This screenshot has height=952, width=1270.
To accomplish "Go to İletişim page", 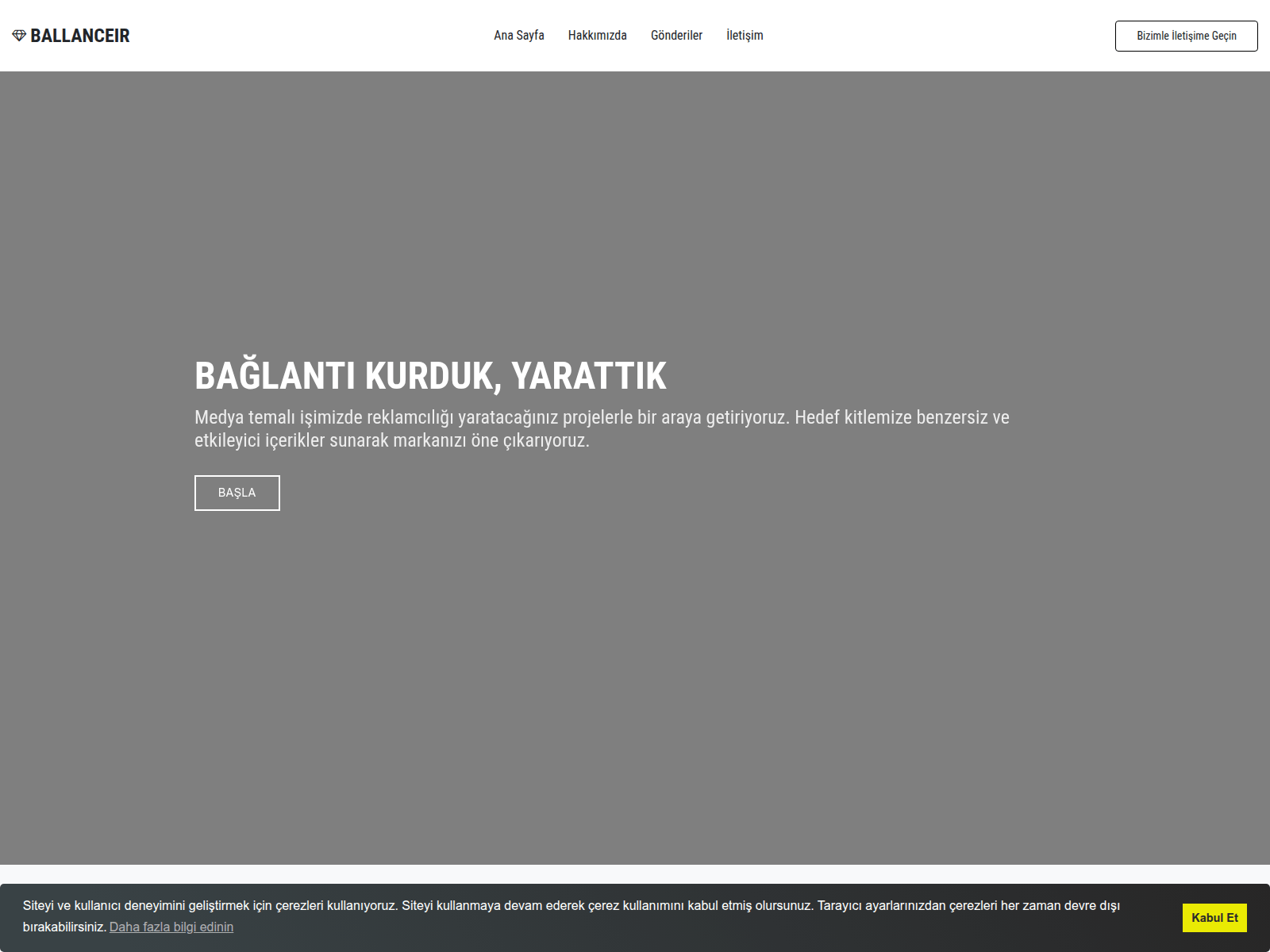I will click(744, 35).
